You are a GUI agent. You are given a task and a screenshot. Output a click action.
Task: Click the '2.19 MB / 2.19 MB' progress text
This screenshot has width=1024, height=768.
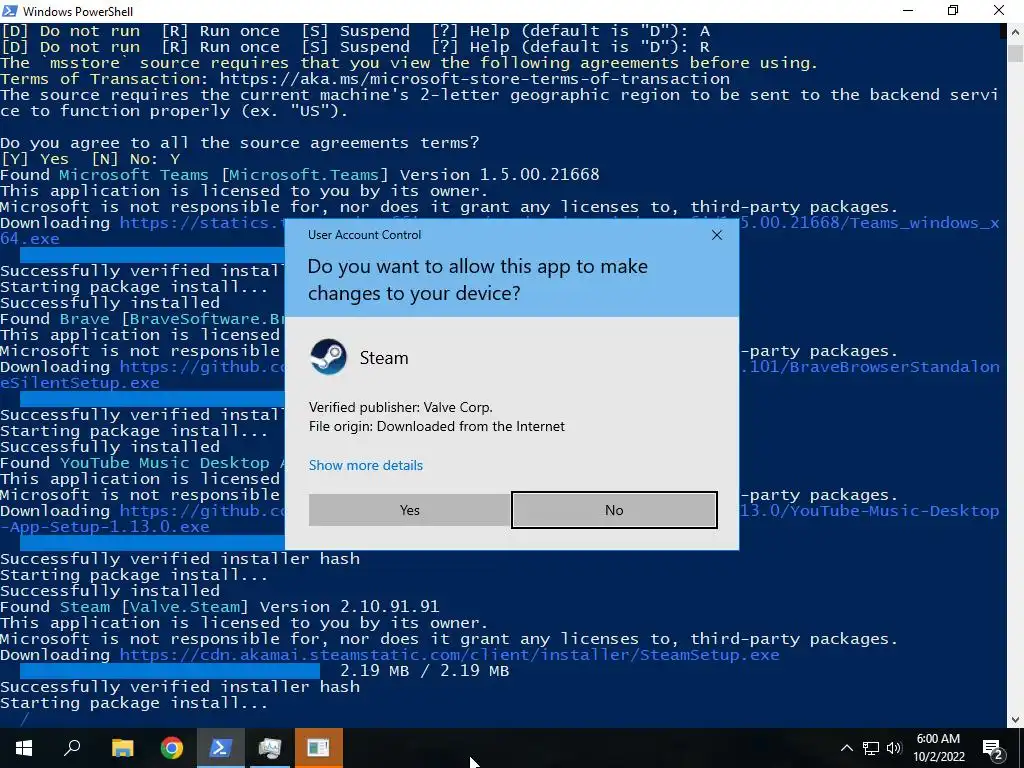[x=424, y=671]
